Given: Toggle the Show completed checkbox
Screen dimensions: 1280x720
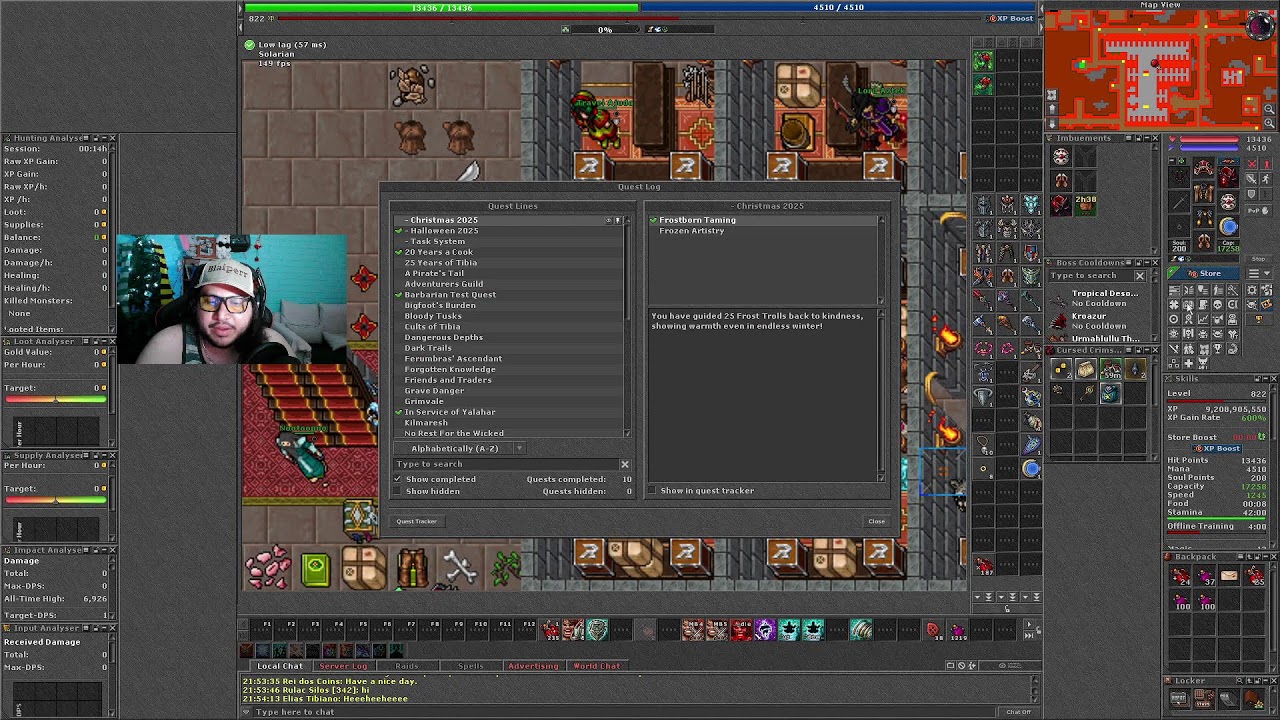Looking at the screenshot, I should click(x=398, y=479).
